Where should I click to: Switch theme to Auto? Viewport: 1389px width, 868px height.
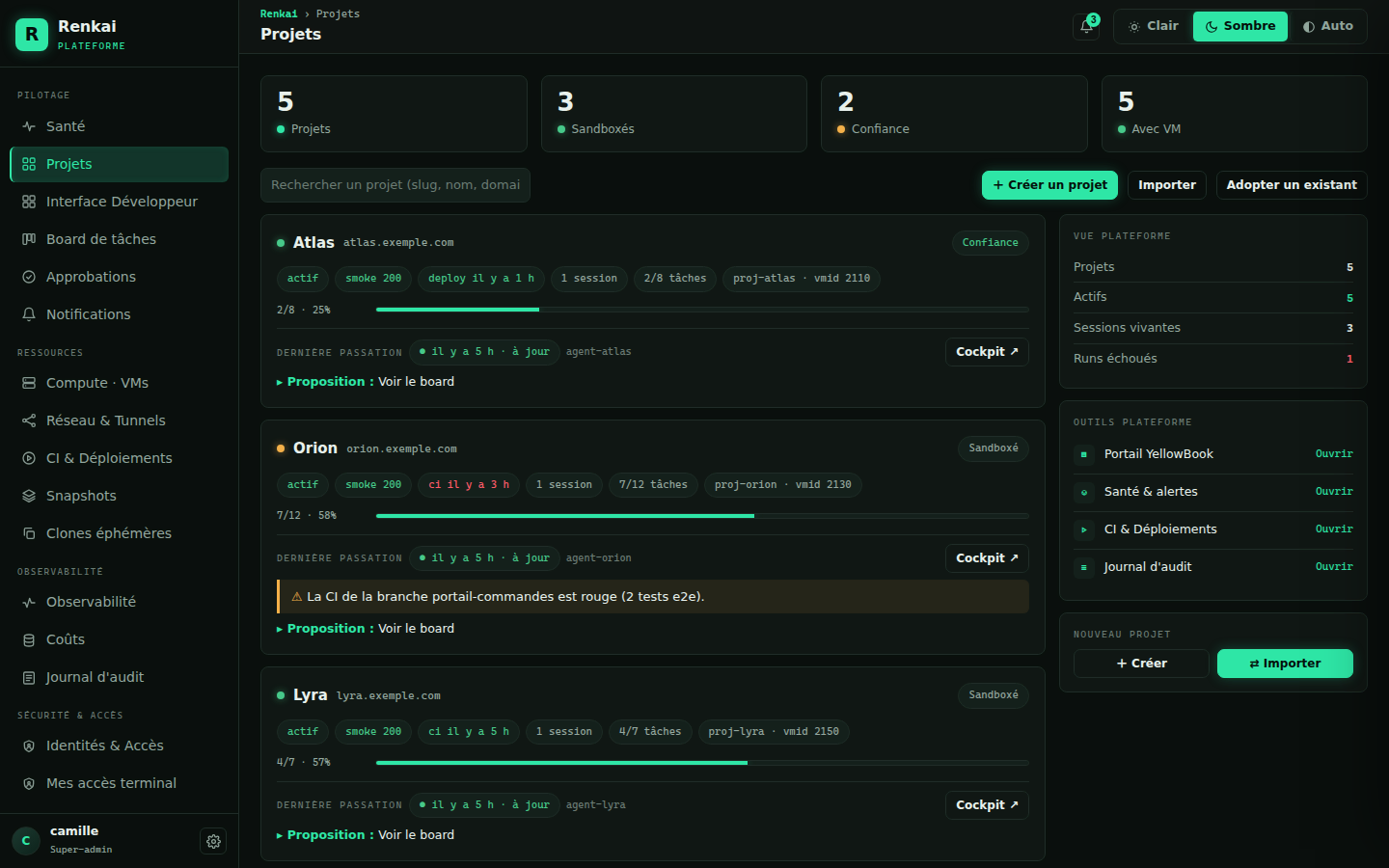1327,26
